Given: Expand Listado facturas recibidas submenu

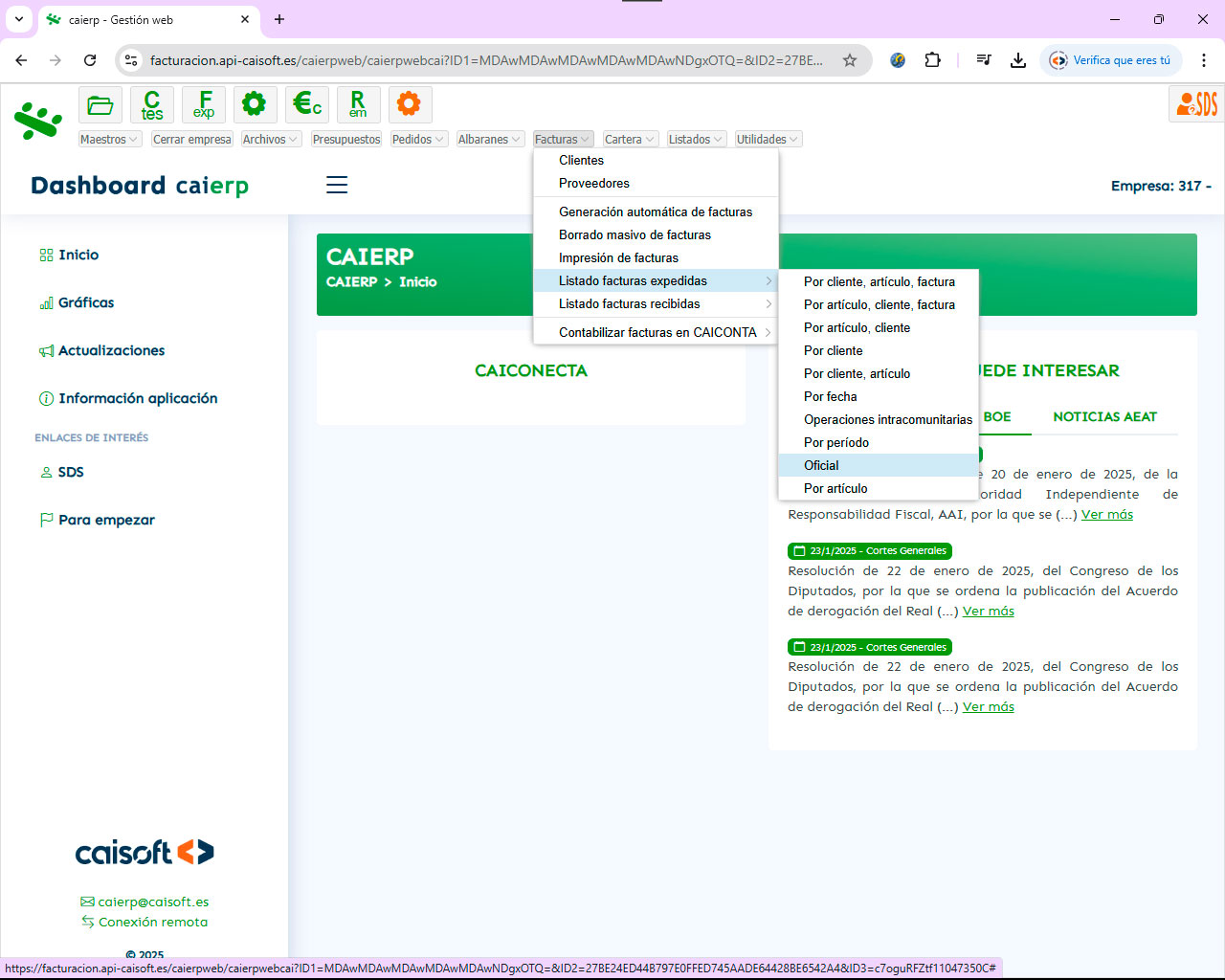Looking at the screenshot, I should [656, 303].
